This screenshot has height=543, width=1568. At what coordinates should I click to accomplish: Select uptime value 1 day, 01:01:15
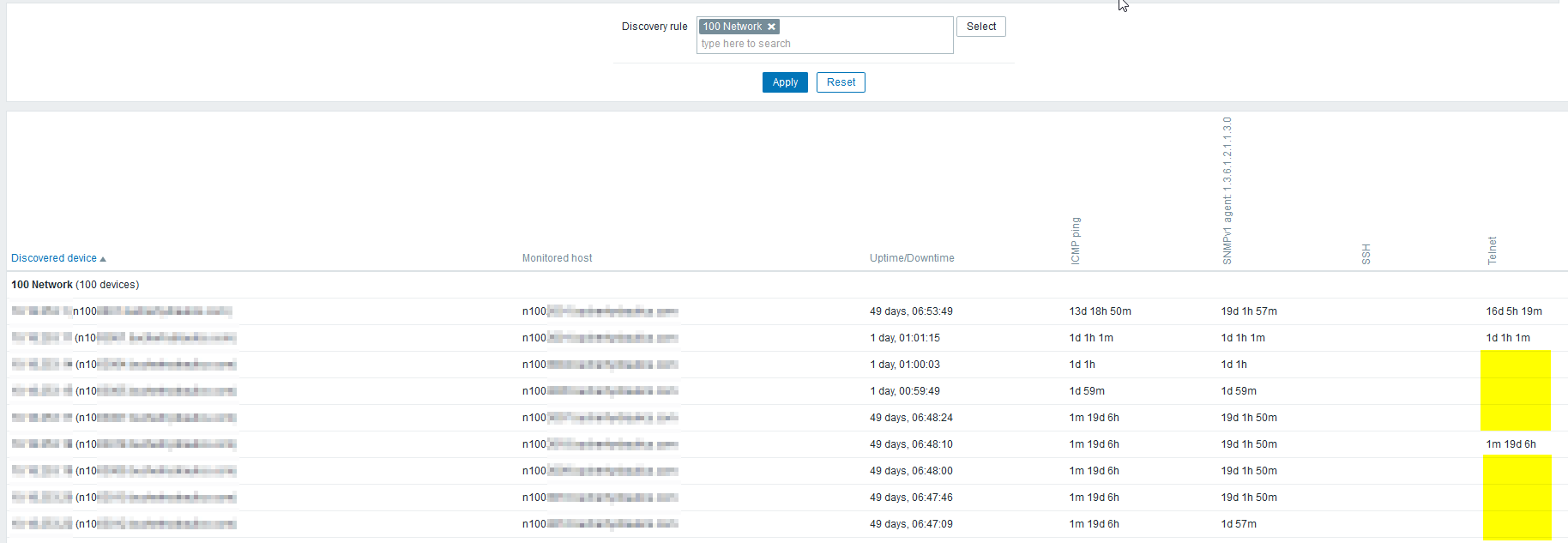905,338
